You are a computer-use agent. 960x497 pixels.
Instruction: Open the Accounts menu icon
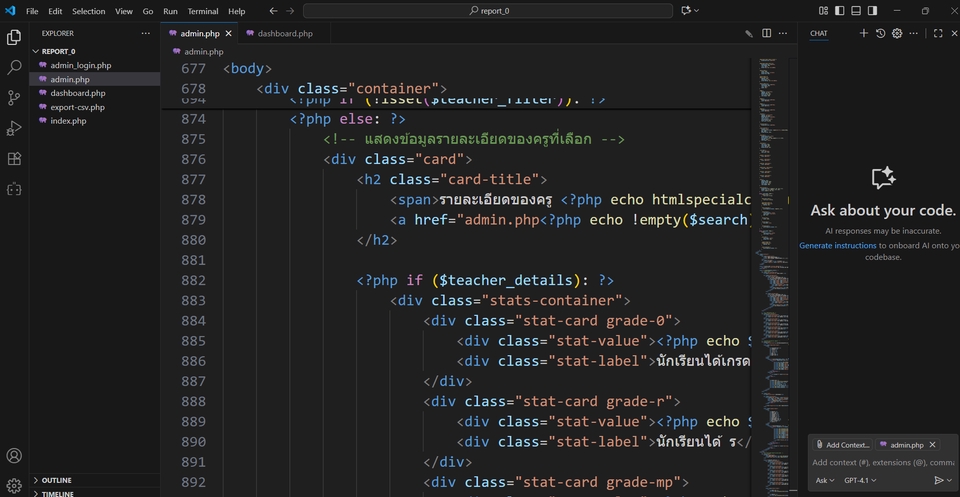pos(14,456)
